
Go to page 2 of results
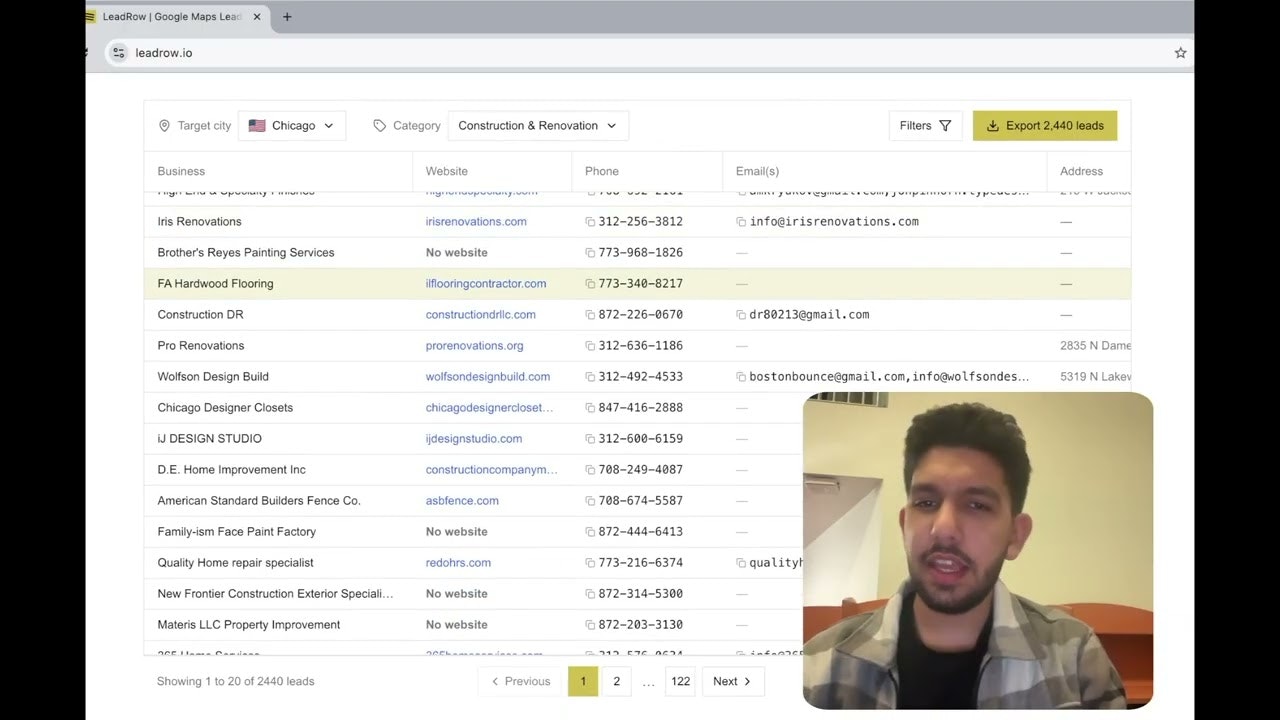pyautogui.click(x=617, y=681)
